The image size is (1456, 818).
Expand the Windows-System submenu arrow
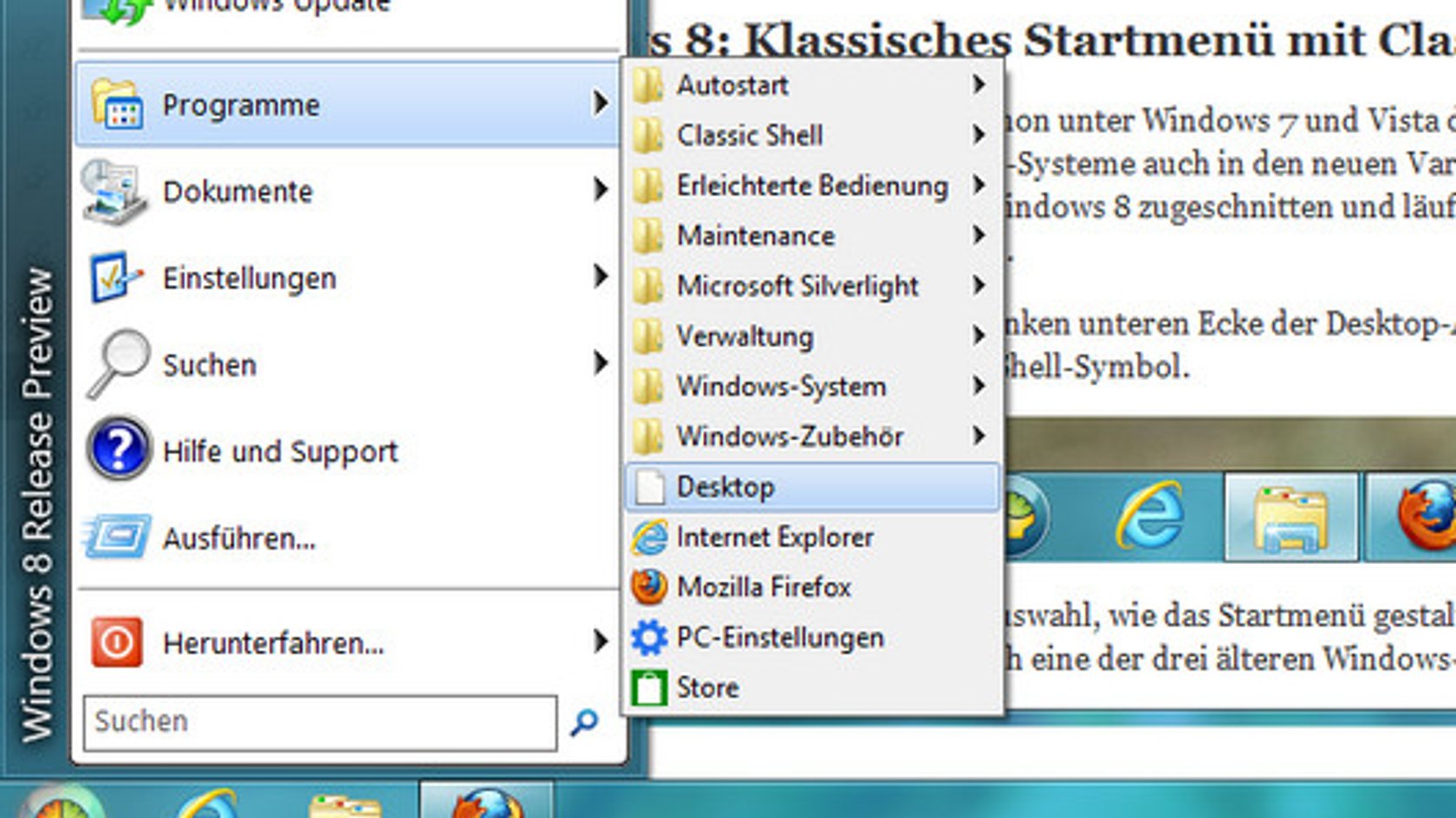click(979, 386)
